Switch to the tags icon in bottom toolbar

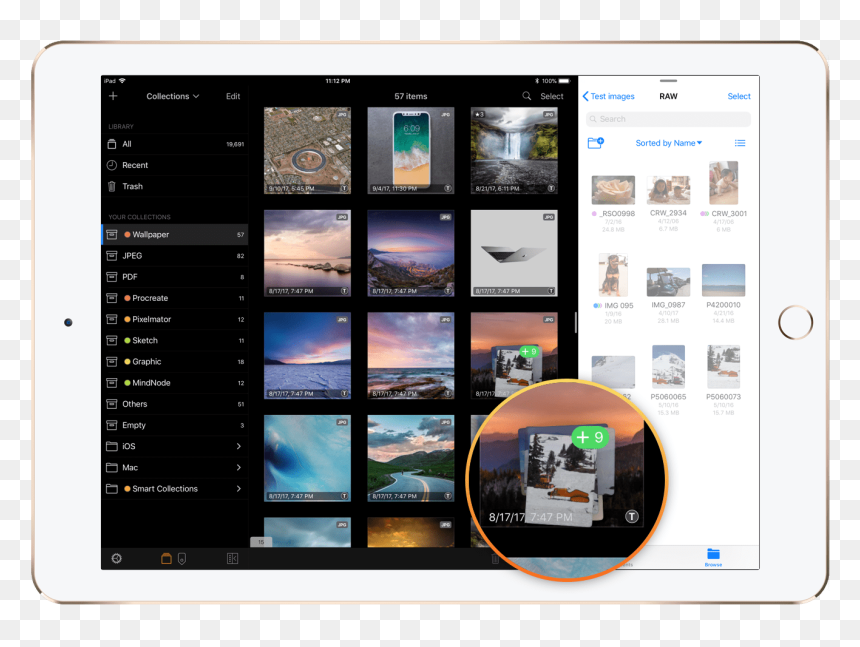pyautogui.click(x=182, y=558)
